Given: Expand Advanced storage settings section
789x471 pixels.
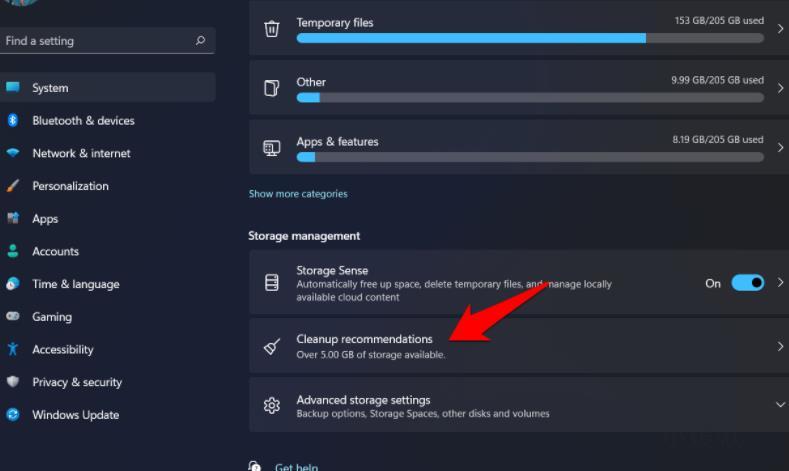Looking at the screenshot, I should coord(780,405).
